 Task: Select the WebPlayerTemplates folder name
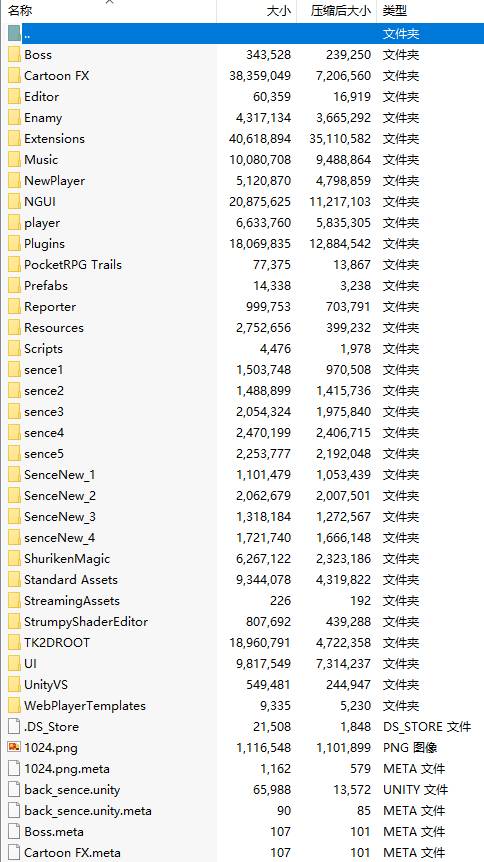pos(85,705)
